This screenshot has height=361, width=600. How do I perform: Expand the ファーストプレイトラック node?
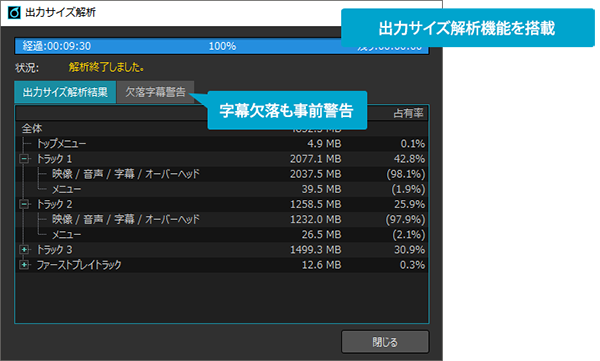point(24,265)
